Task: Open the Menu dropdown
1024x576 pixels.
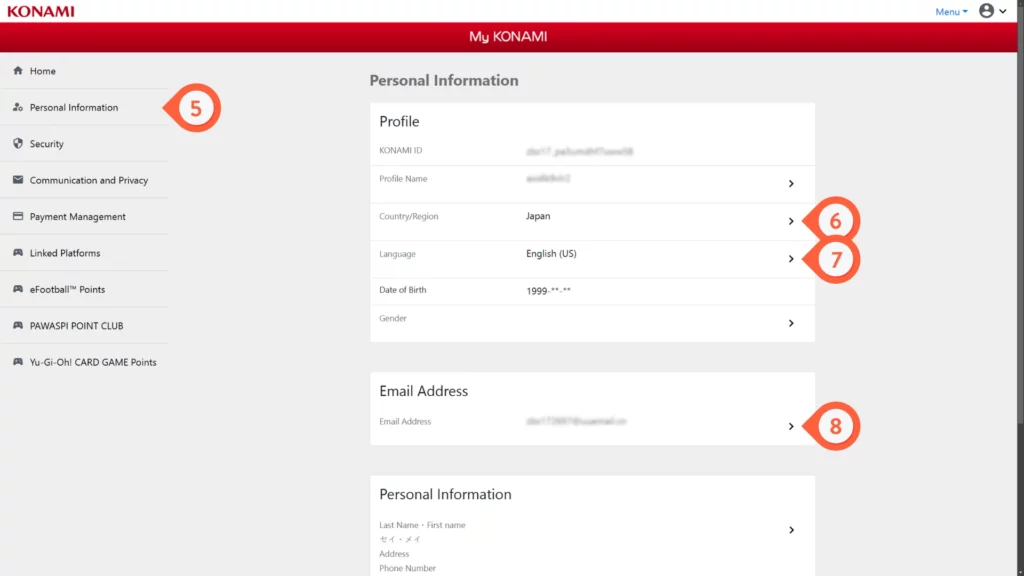Action: 951,12
